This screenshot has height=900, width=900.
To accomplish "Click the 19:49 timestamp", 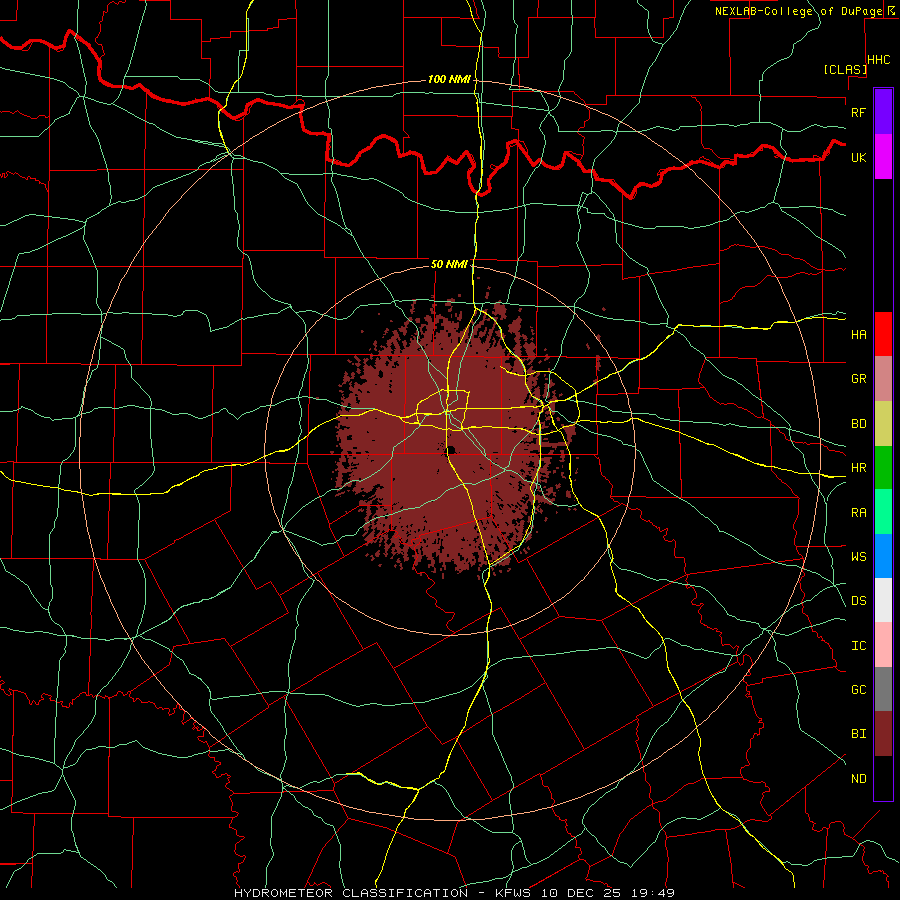I will [654, 893].
